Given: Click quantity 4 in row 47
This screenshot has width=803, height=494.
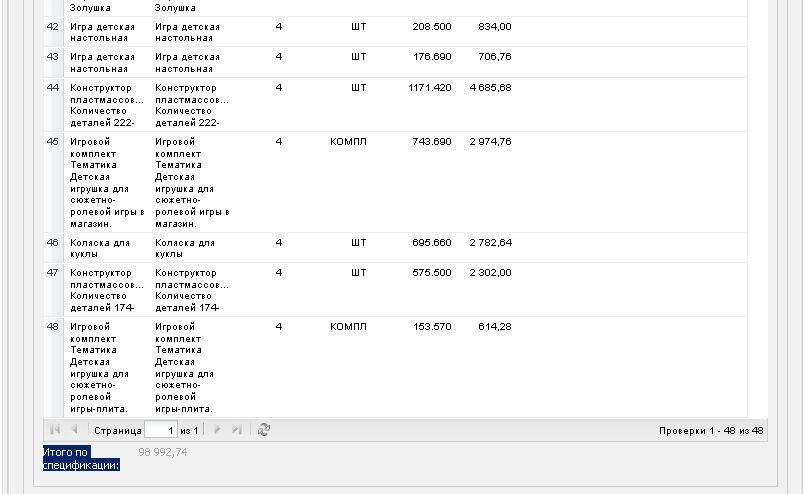Looking at the screenshot, I should tap(279, 273).
